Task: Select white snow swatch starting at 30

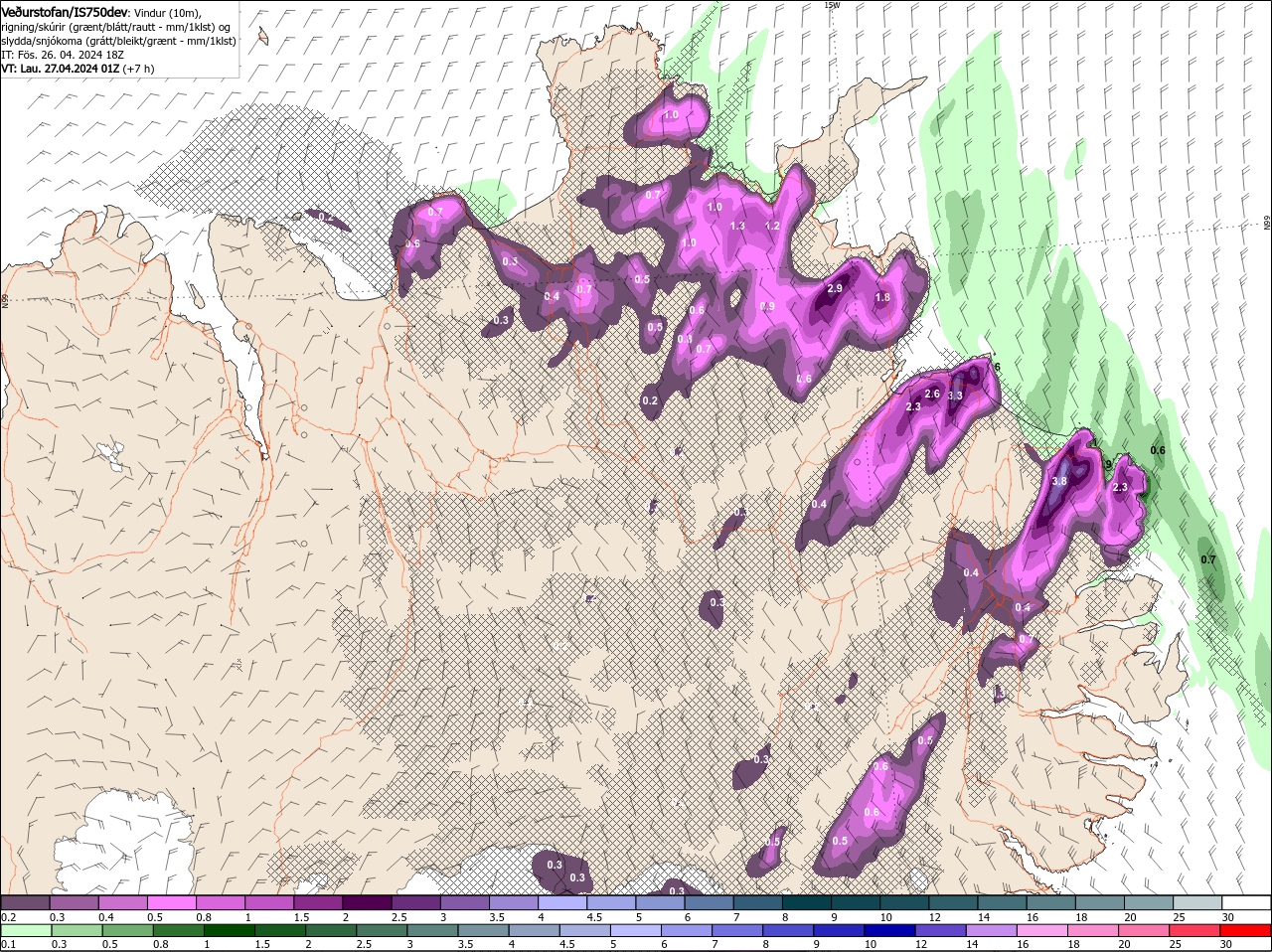Action: (x=1247, y=902)
